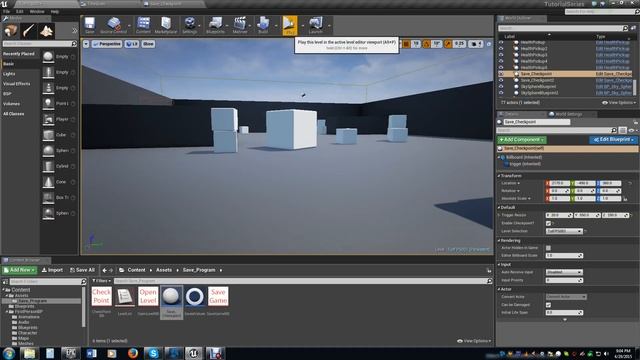
Task: Select the blue ring asset thumbnail
Action: (195, 296)
